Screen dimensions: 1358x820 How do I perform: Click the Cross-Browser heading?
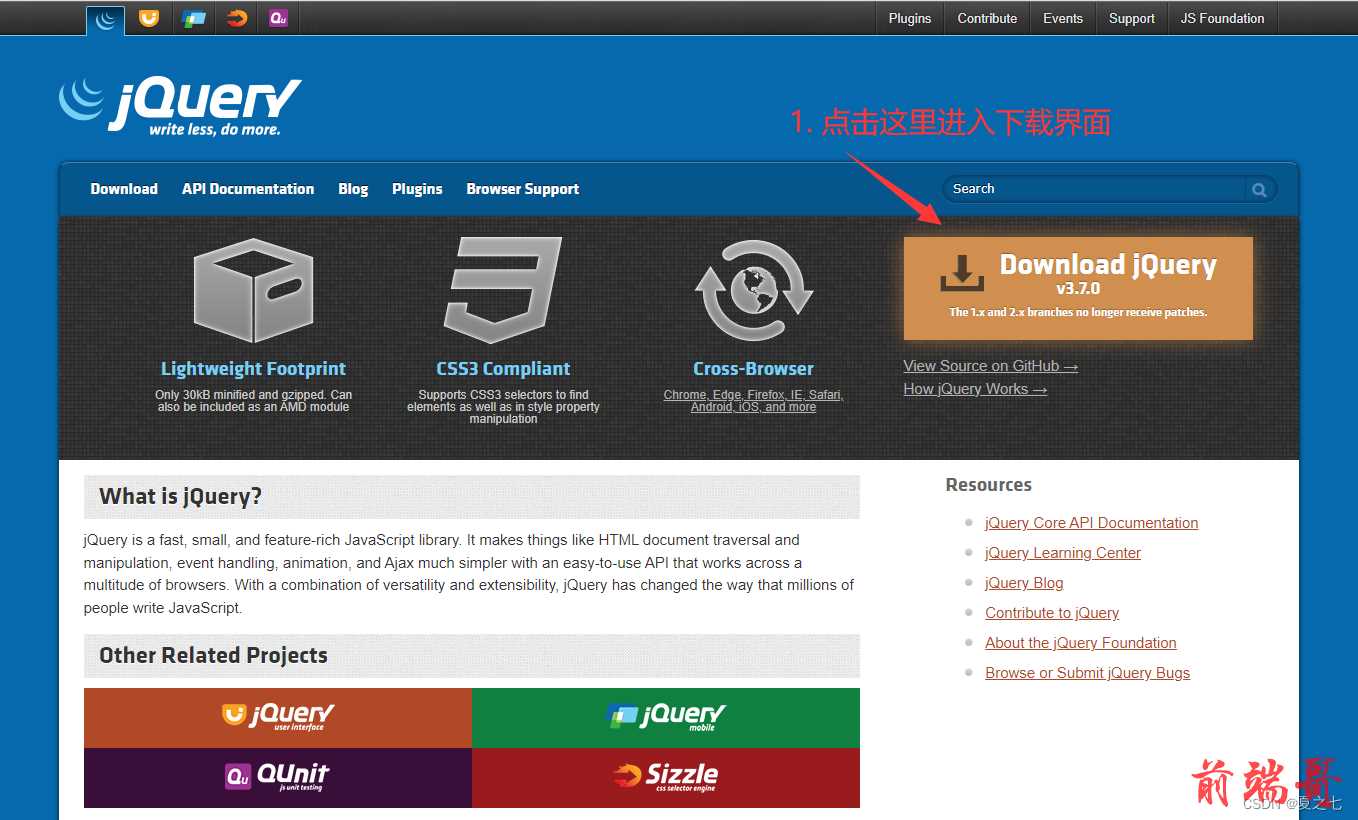[x=753, y=369]
